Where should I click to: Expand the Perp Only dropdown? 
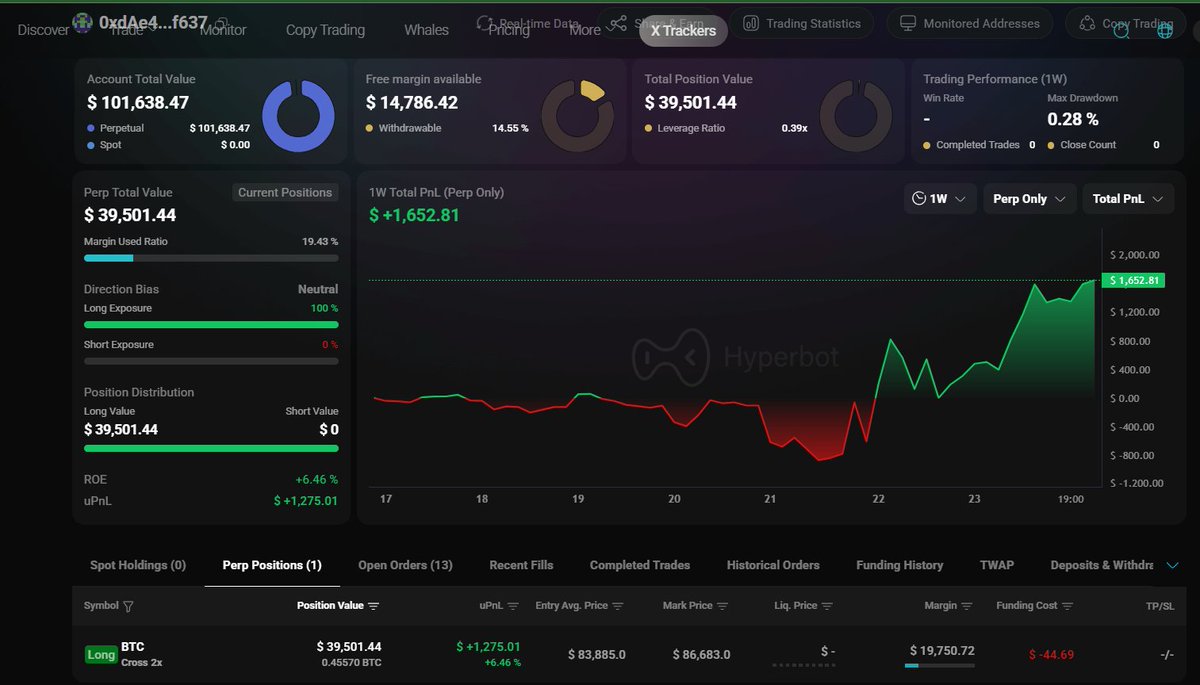coord(1029,199)
